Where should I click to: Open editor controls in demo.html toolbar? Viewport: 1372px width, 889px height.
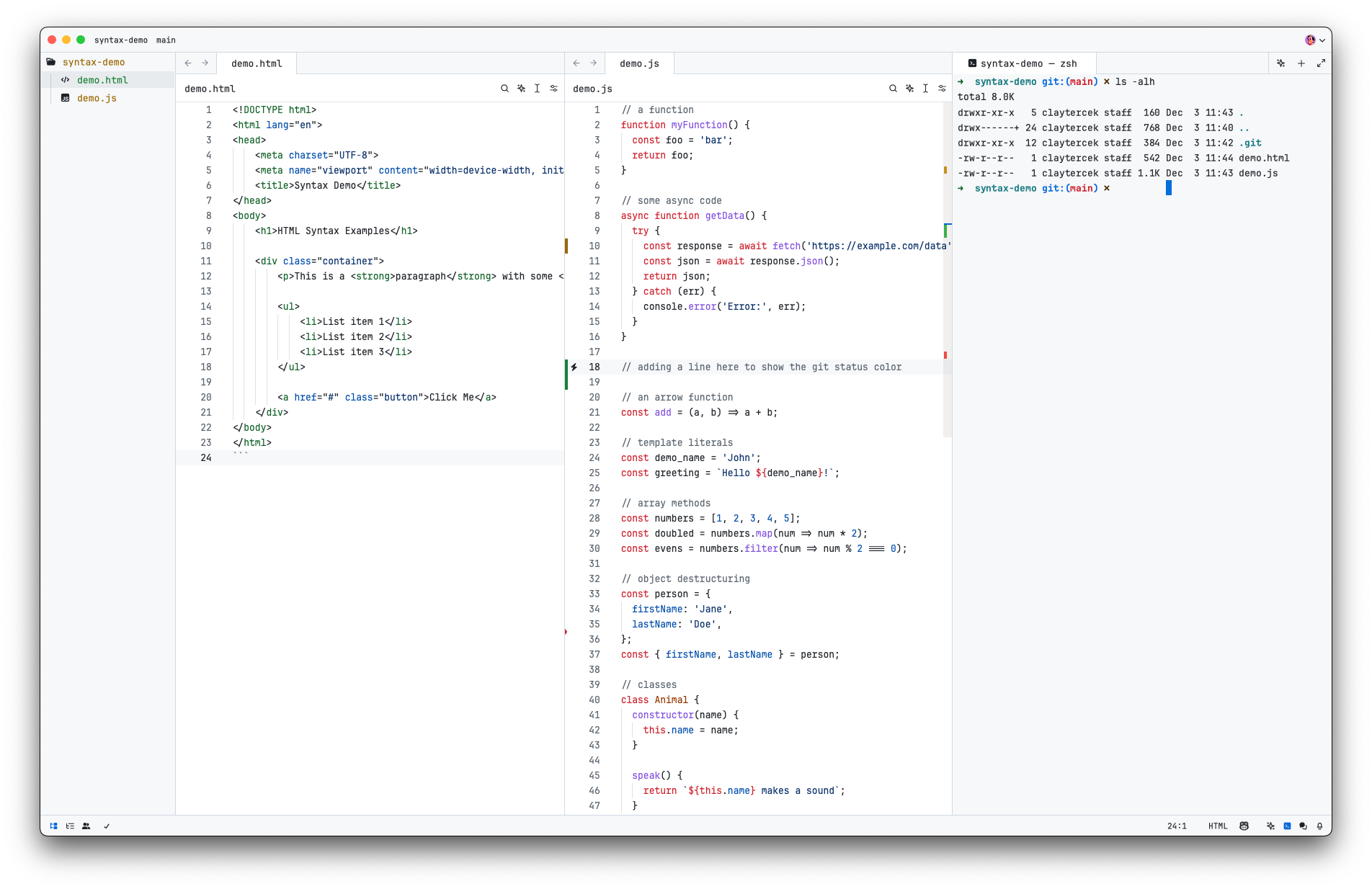click(x=553, y=89)
